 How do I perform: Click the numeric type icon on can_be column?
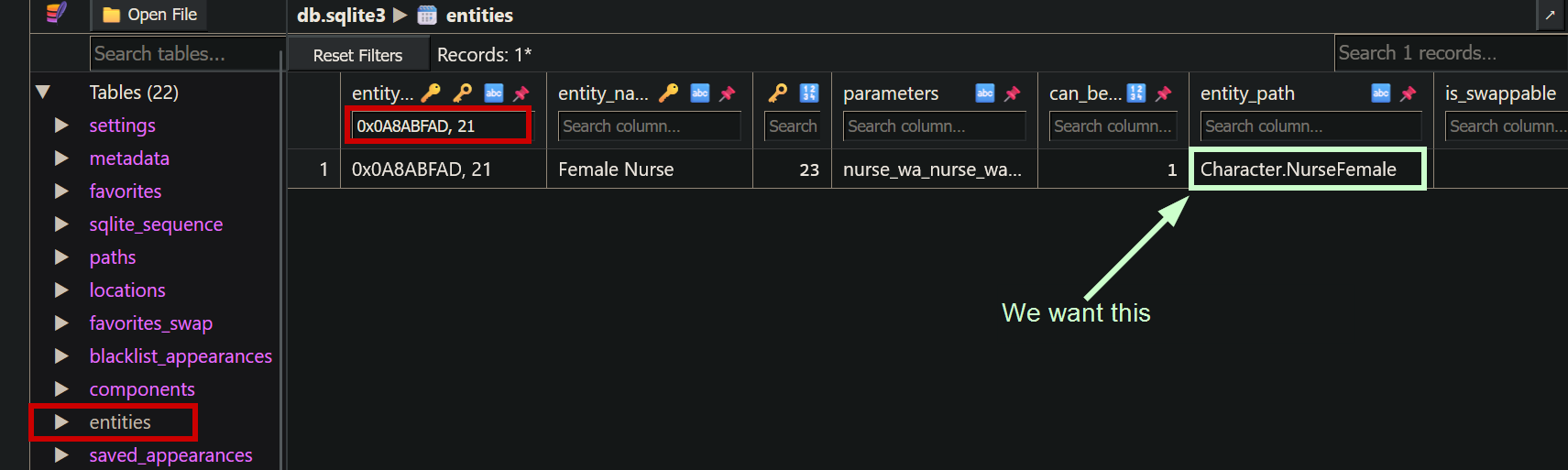pyautogui.click(x=1136, y=93)
